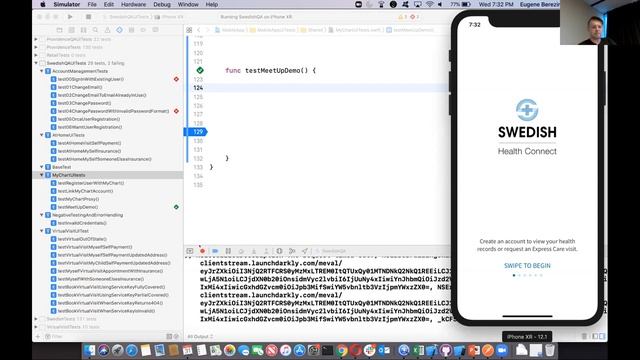Select testInvalidCredentials() test
Viewport: 640px width, 360px height.
pyautogui.click(x=82, y=223)
